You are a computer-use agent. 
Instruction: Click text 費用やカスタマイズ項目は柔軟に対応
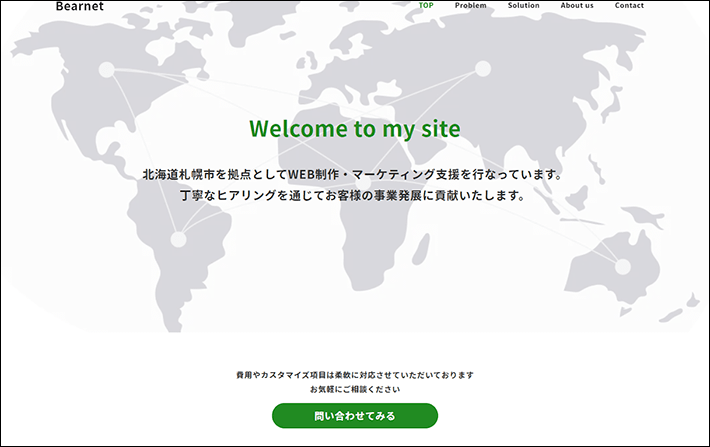click(355, 375)
